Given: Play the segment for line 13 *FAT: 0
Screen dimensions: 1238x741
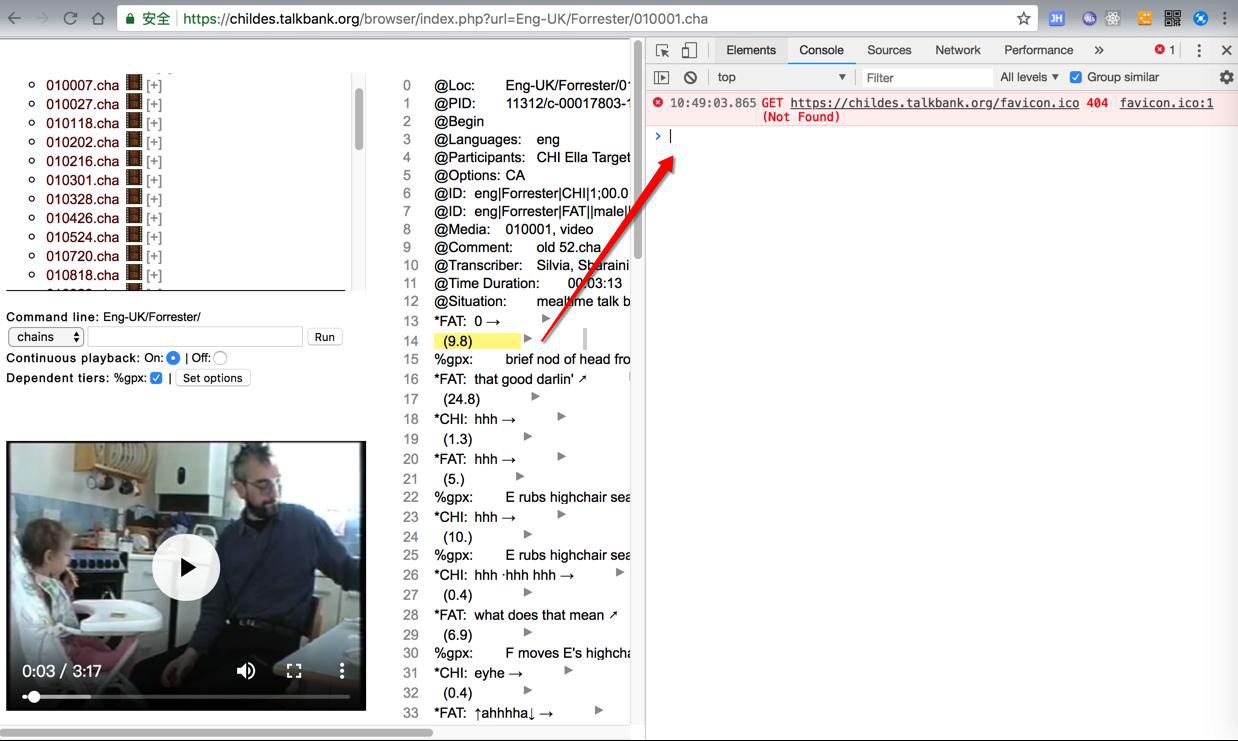Looking at the screenshot, I should pyautogui.click(x=546, y=319).
